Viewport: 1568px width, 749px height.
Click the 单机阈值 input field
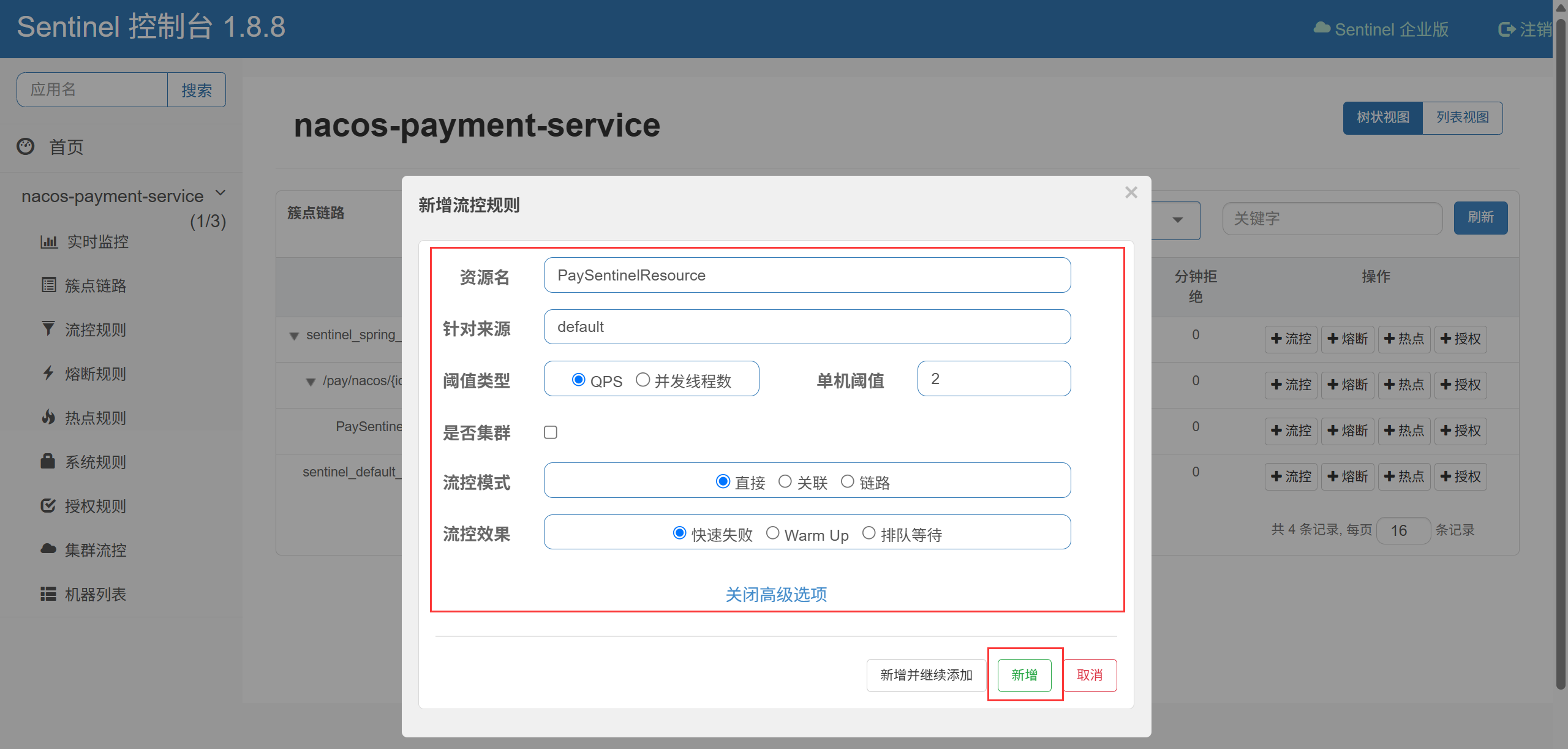[x=993, y=378]
